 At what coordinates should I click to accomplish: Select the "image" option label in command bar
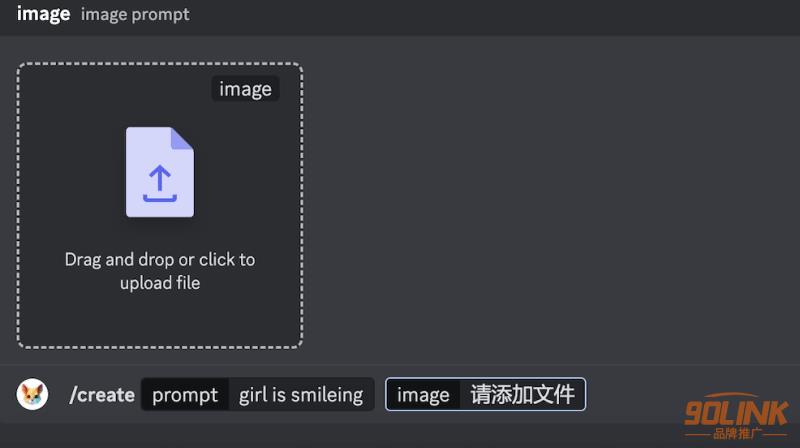click(x=423, y=394)
